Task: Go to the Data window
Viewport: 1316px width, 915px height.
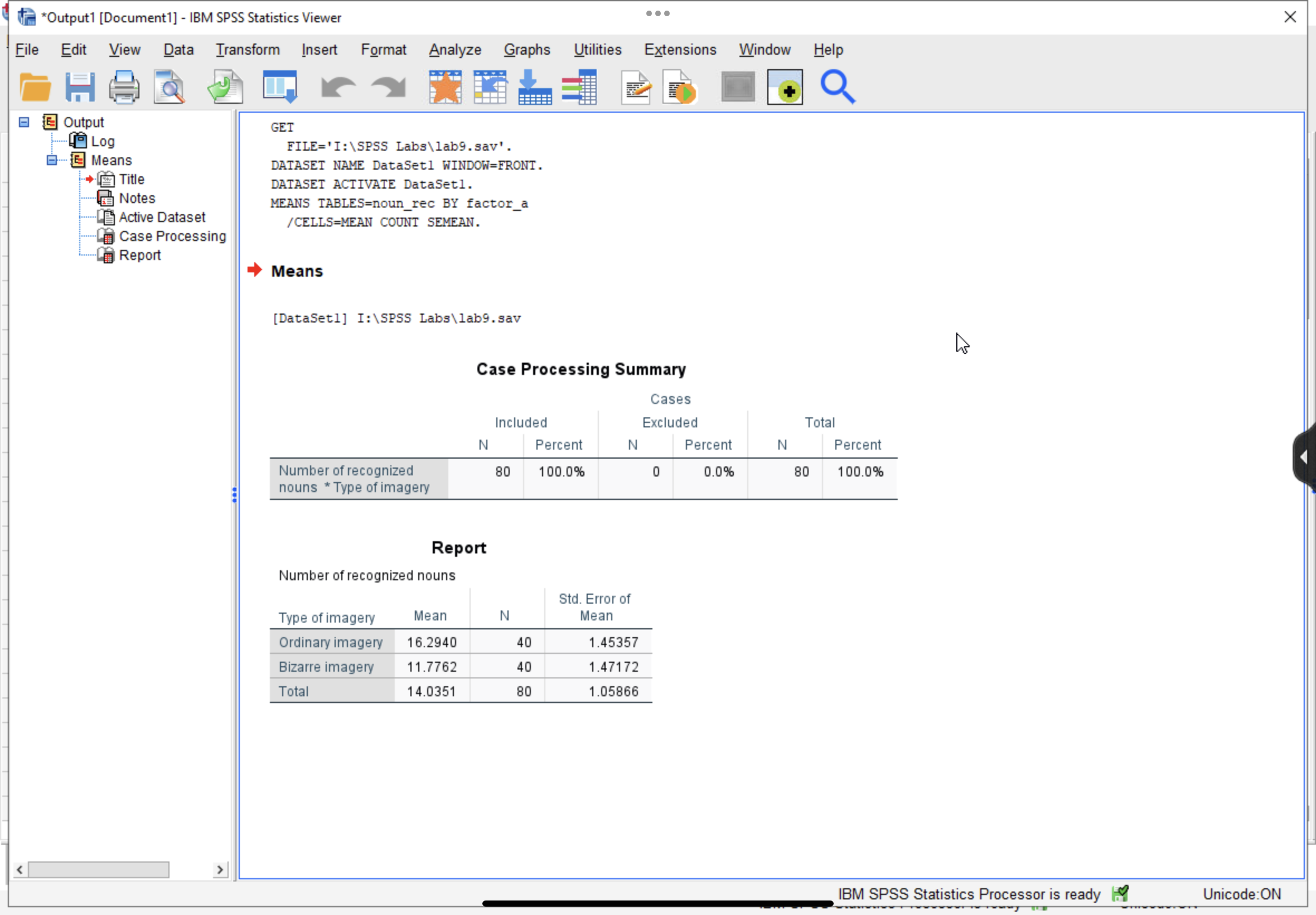Action: (490, 86)
